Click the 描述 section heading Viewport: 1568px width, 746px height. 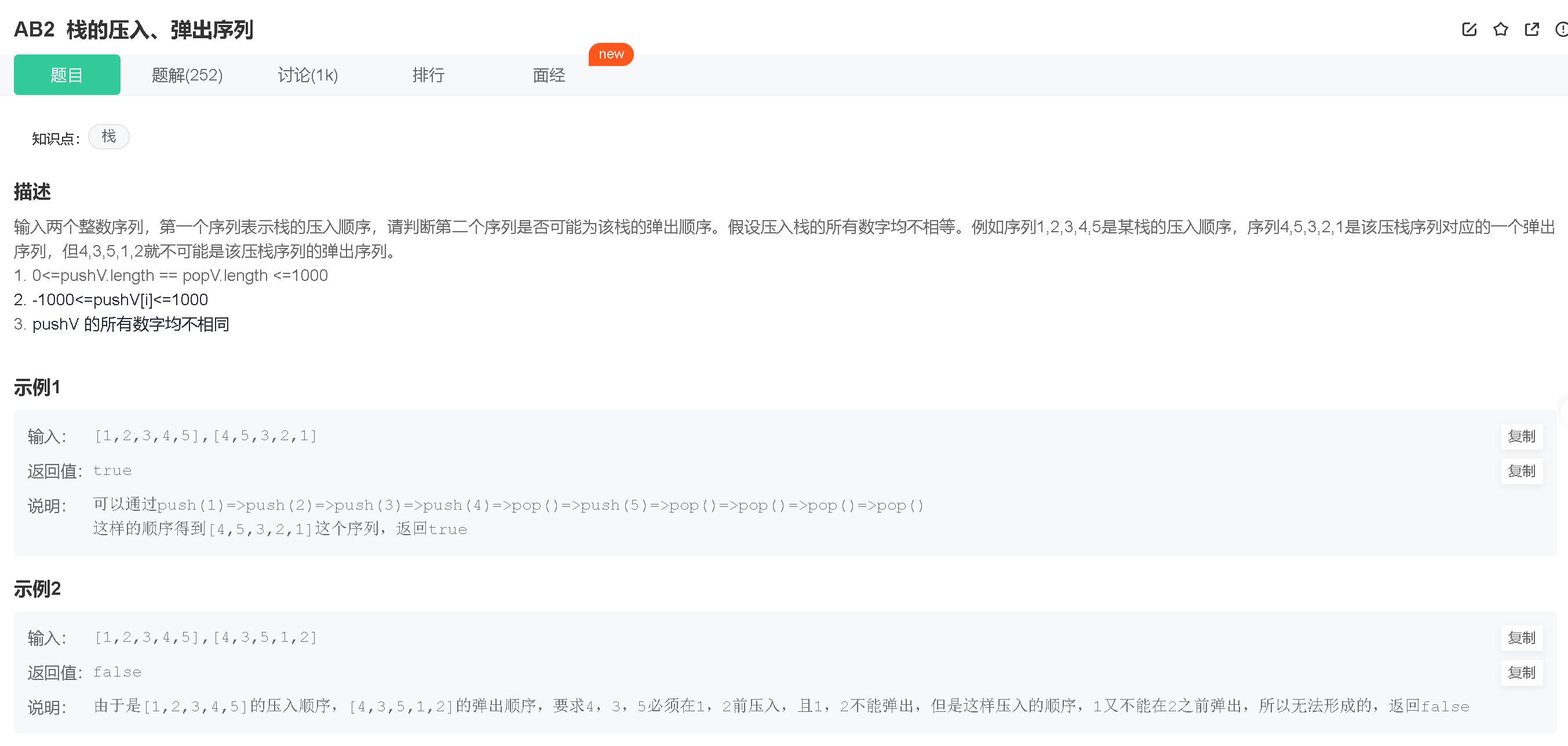tap(32, 192)
